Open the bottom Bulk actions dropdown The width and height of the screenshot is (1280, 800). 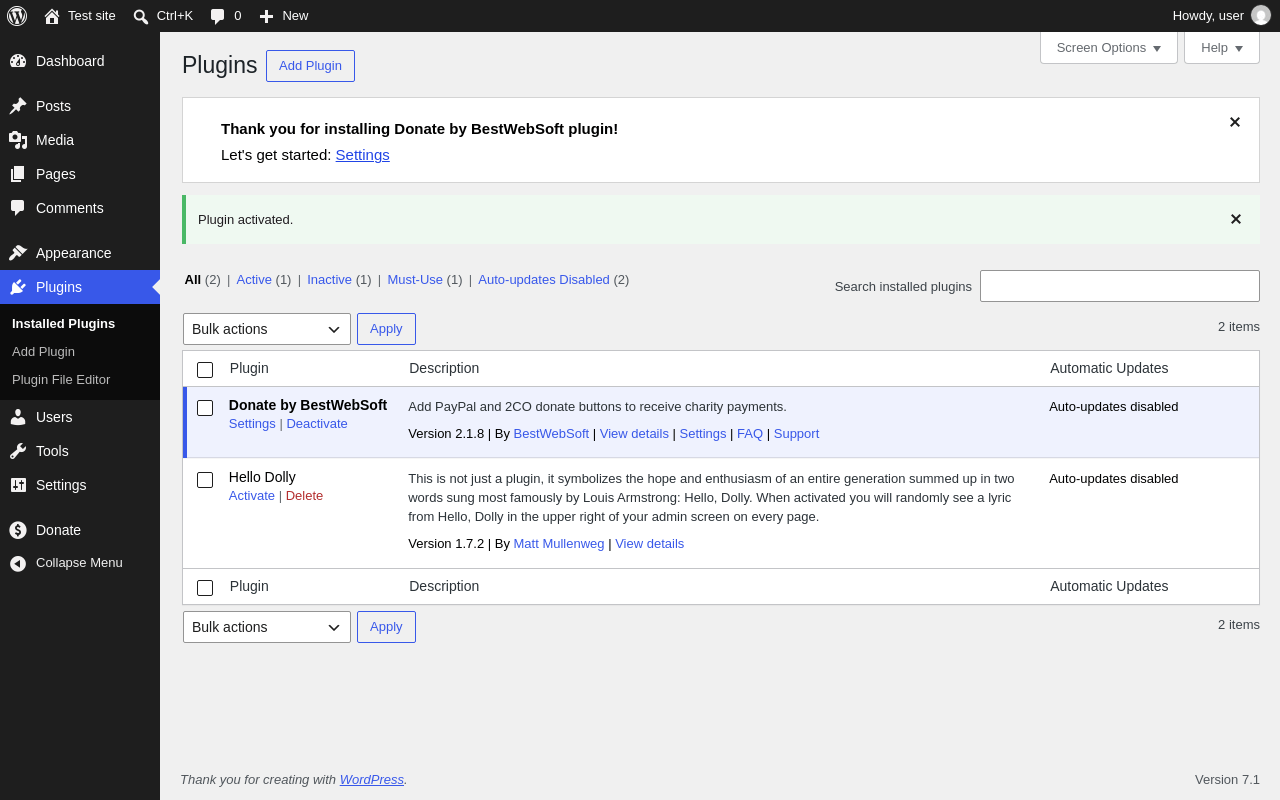click(x=267, y=627)
